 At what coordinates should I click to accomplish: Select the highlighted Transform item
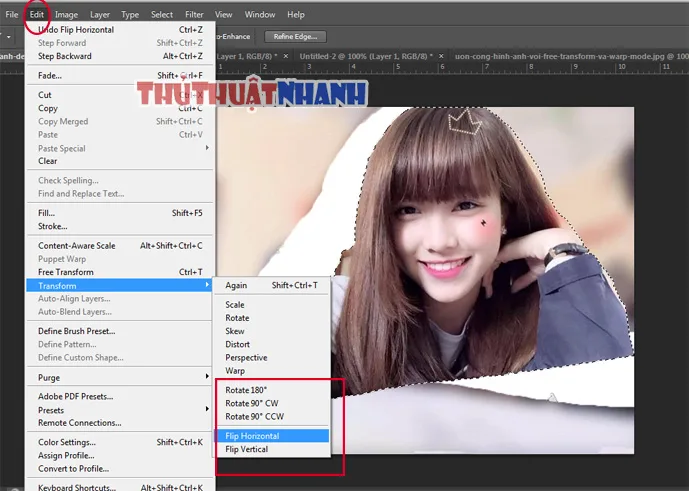point(120,285)
